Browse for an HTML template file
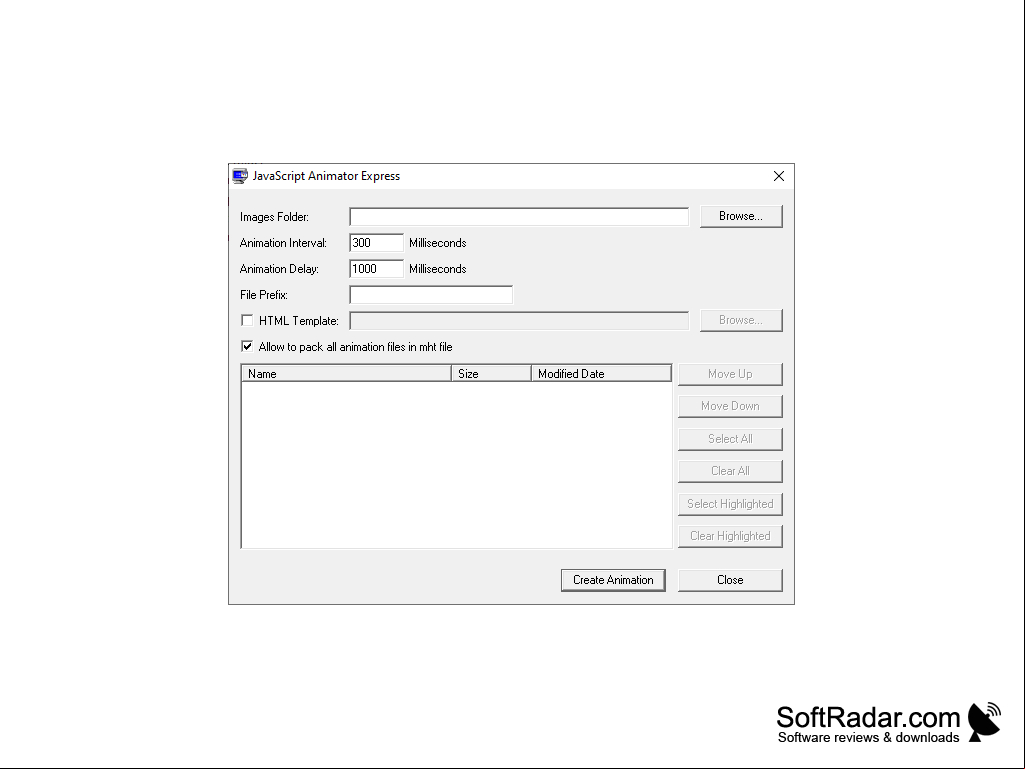 [x=741, y=320]
